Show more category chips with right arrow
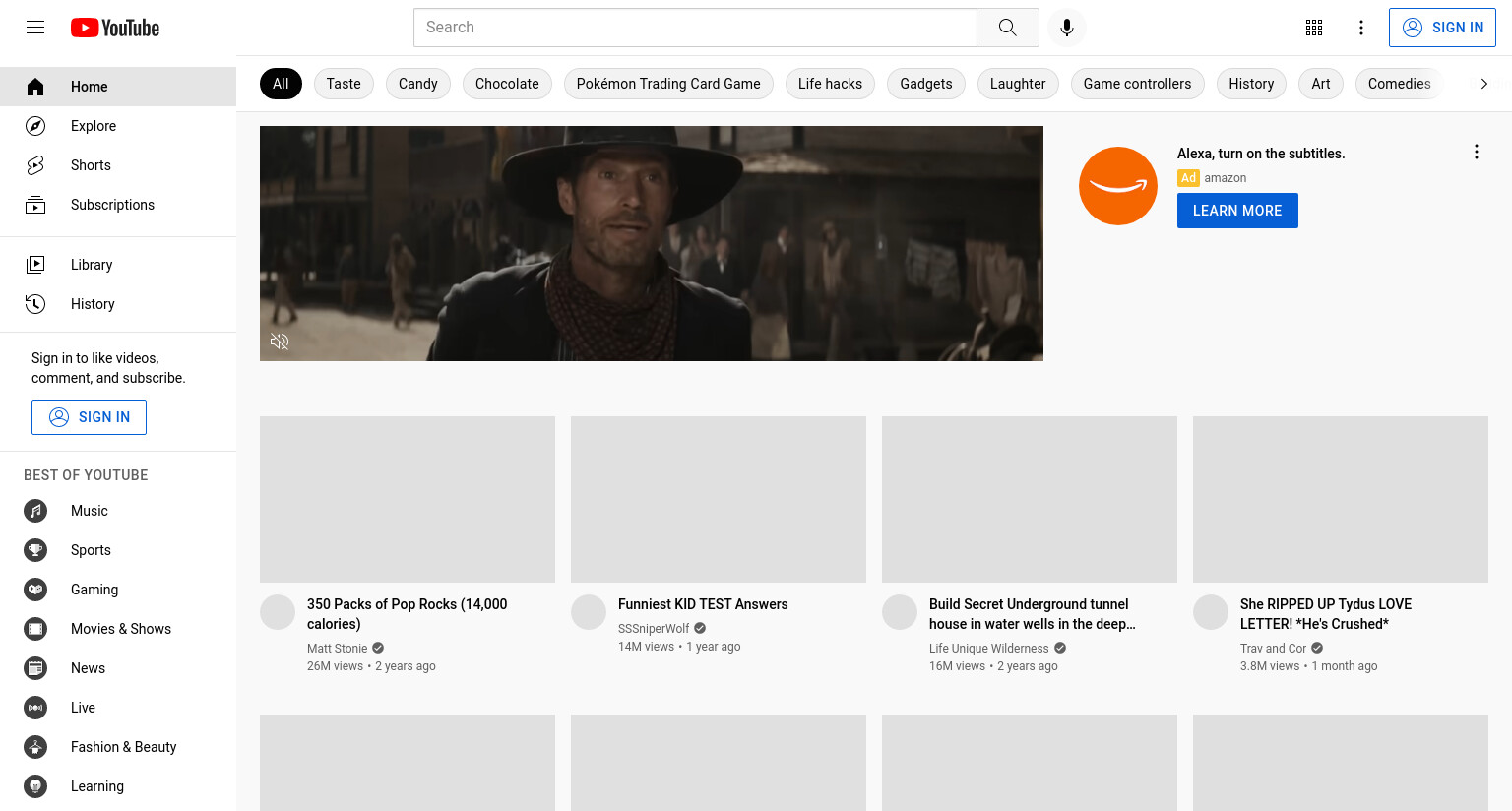The image size is (1512, 811). (x=1483, y=84)
